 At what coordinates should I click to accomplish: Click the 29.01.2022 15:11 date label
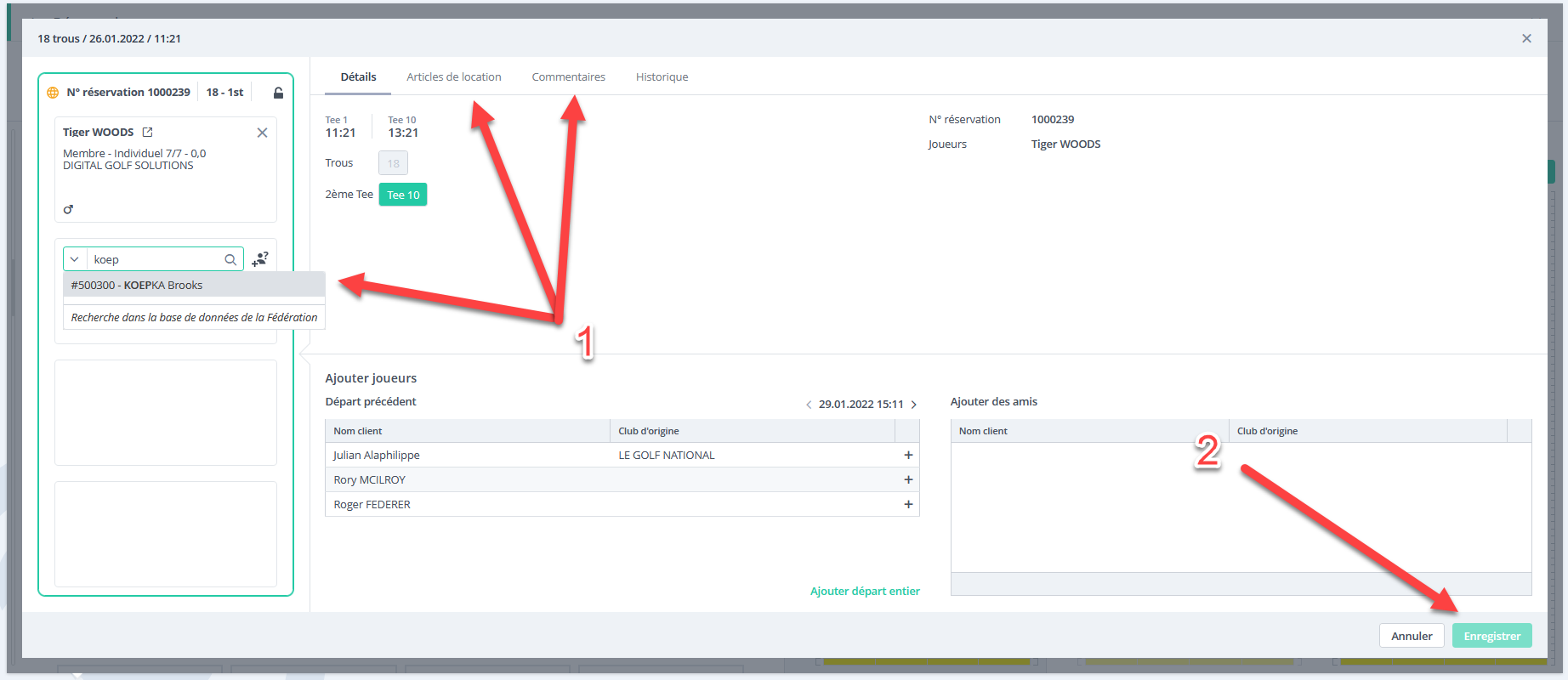(861, 405)
